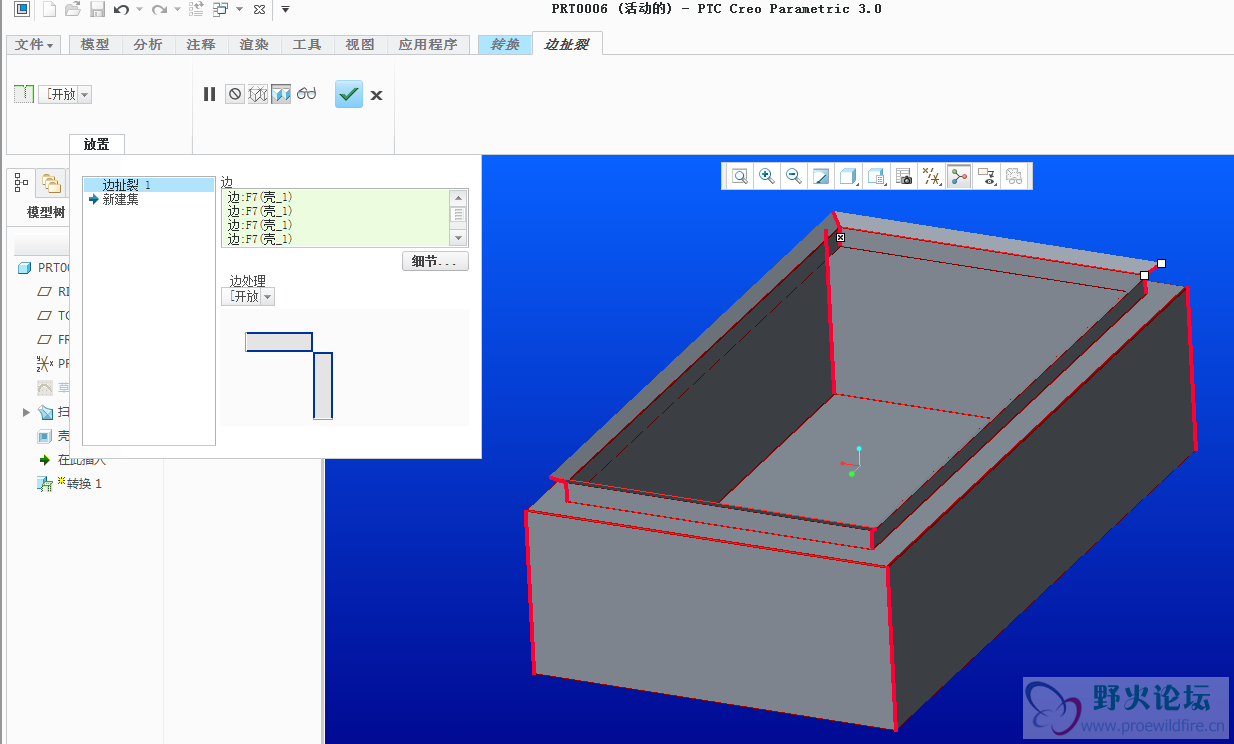Switch to the 工具 tab

(307, 45)
